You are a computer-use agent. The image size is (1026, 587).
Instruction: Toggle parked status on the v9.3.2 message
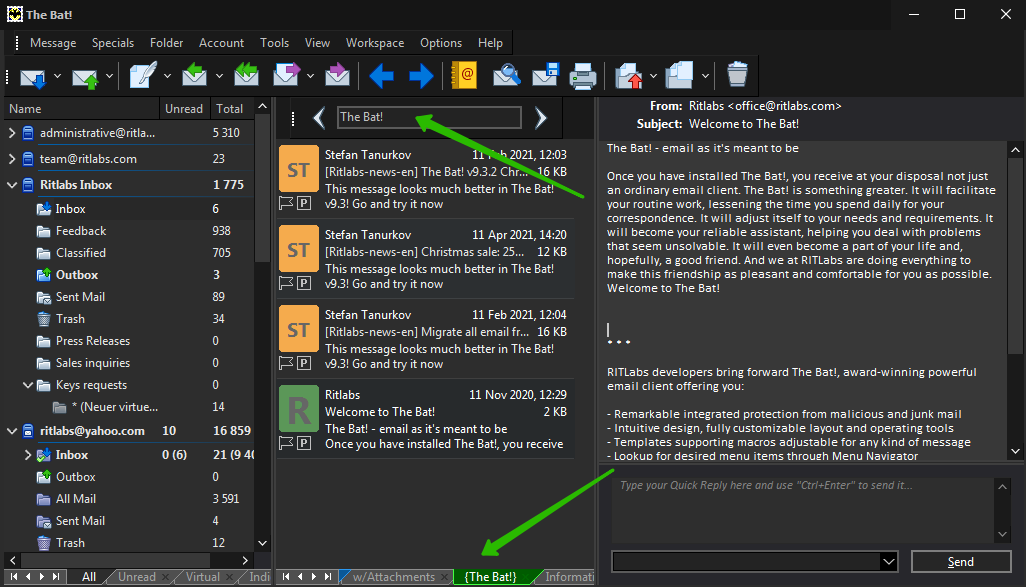[304, 204]
